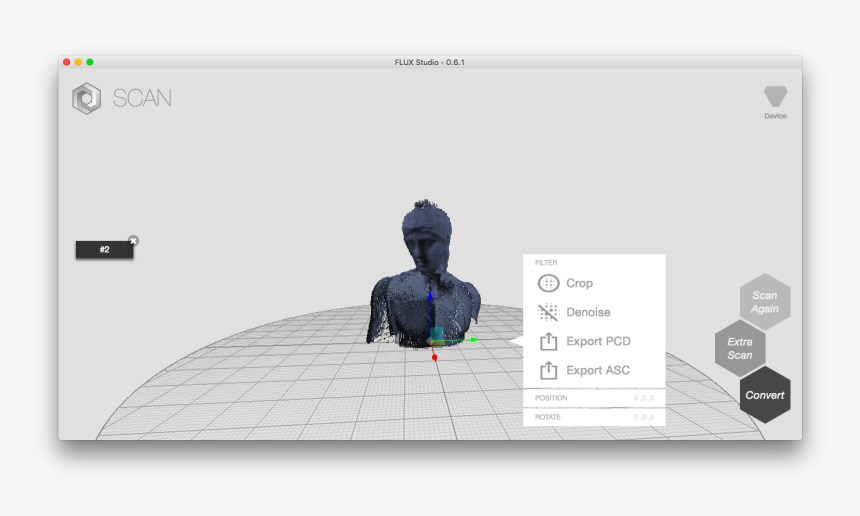The width and height of the screenshot is (860, 516).
Task: Expand the ROTATE row
Action: tap(593, 417)
